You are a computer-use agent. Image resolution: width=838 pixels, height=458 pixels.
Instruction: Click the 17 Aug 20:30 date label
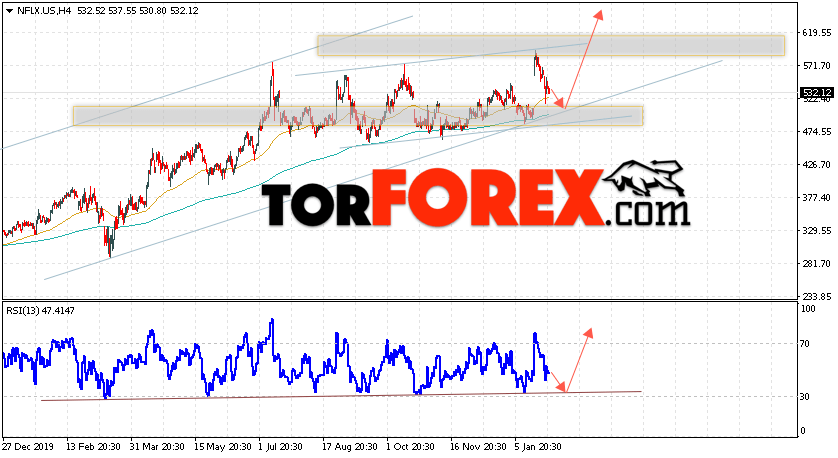click(x=350, y=447)
